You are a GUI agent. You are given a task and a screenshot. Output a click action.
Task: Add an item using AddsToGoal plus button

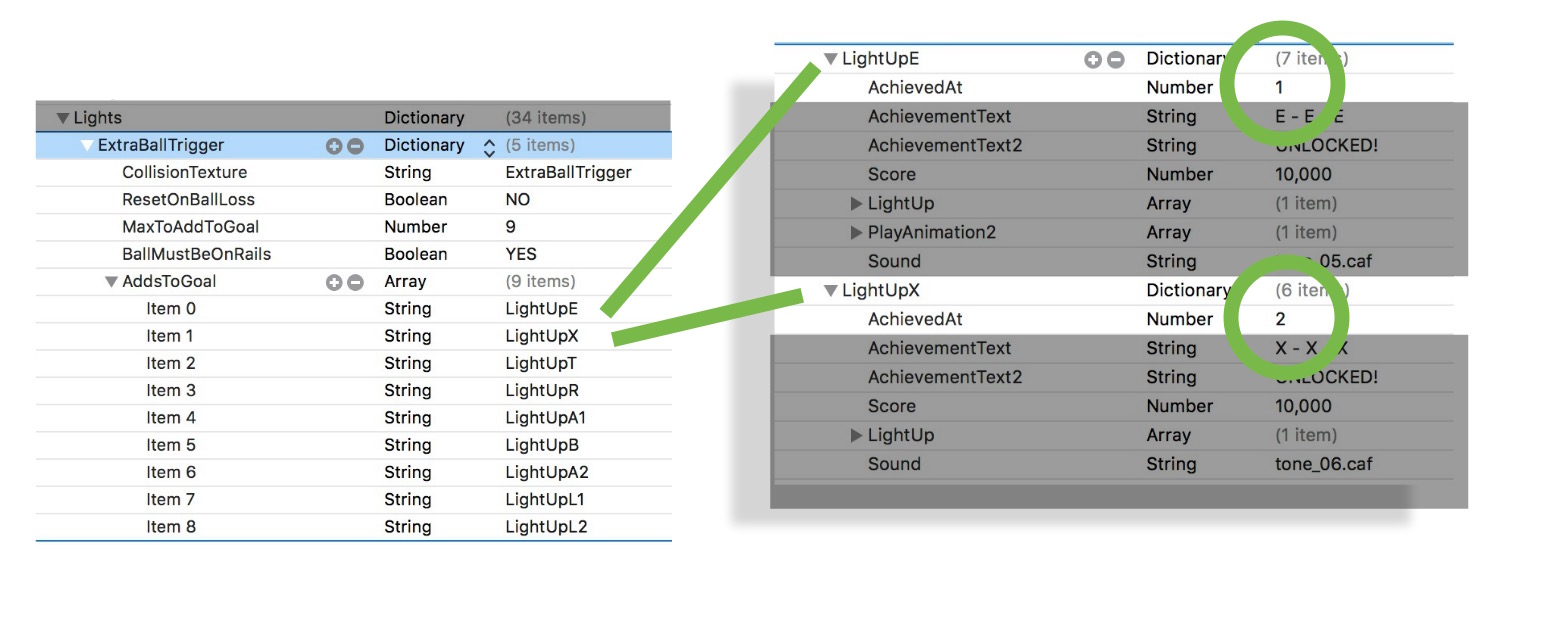click(x=335, y=282)
